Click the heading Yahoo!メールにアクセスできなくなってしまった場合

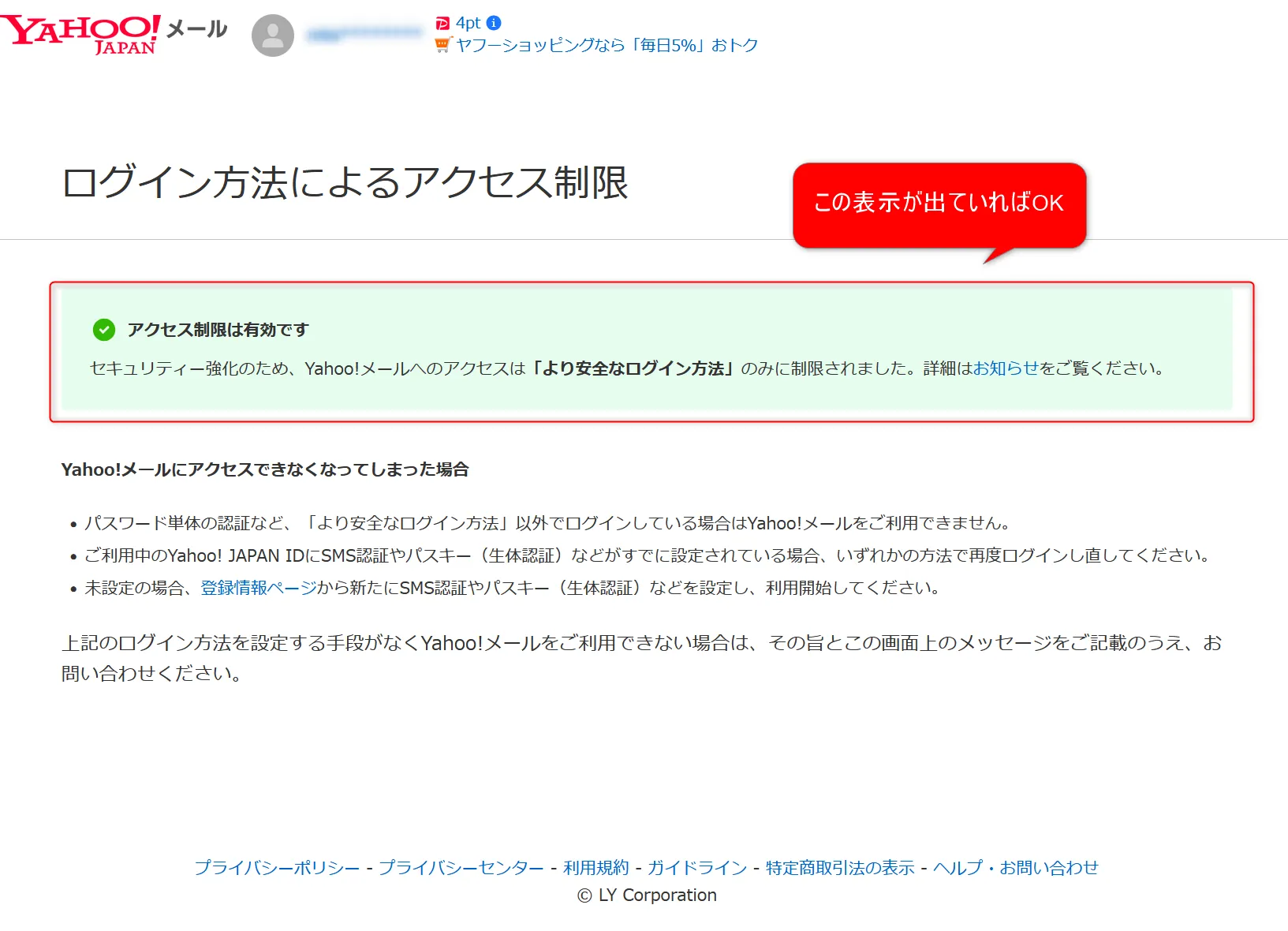point(265,469)
